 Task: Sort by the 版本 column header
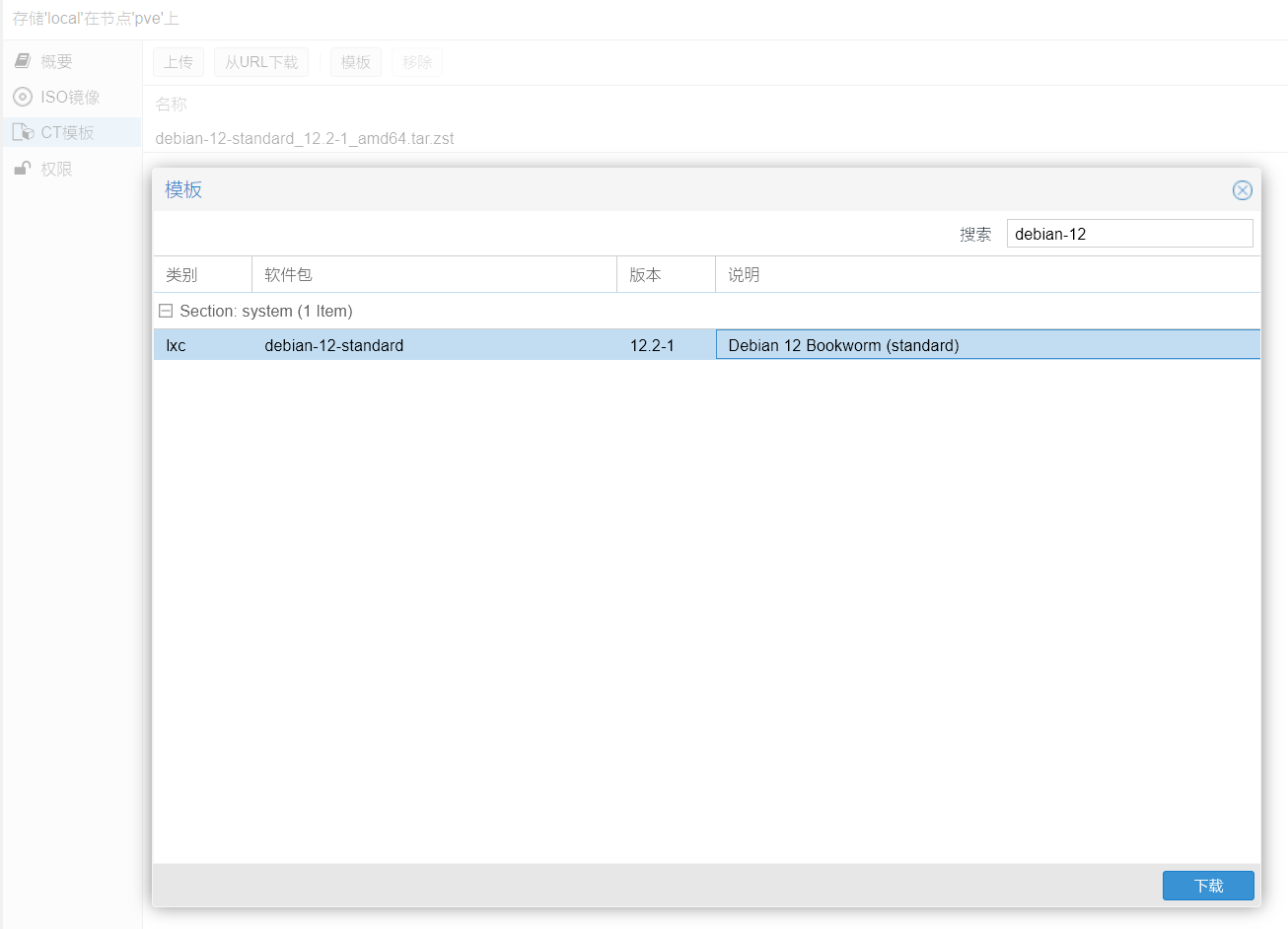tap(666, 275)
